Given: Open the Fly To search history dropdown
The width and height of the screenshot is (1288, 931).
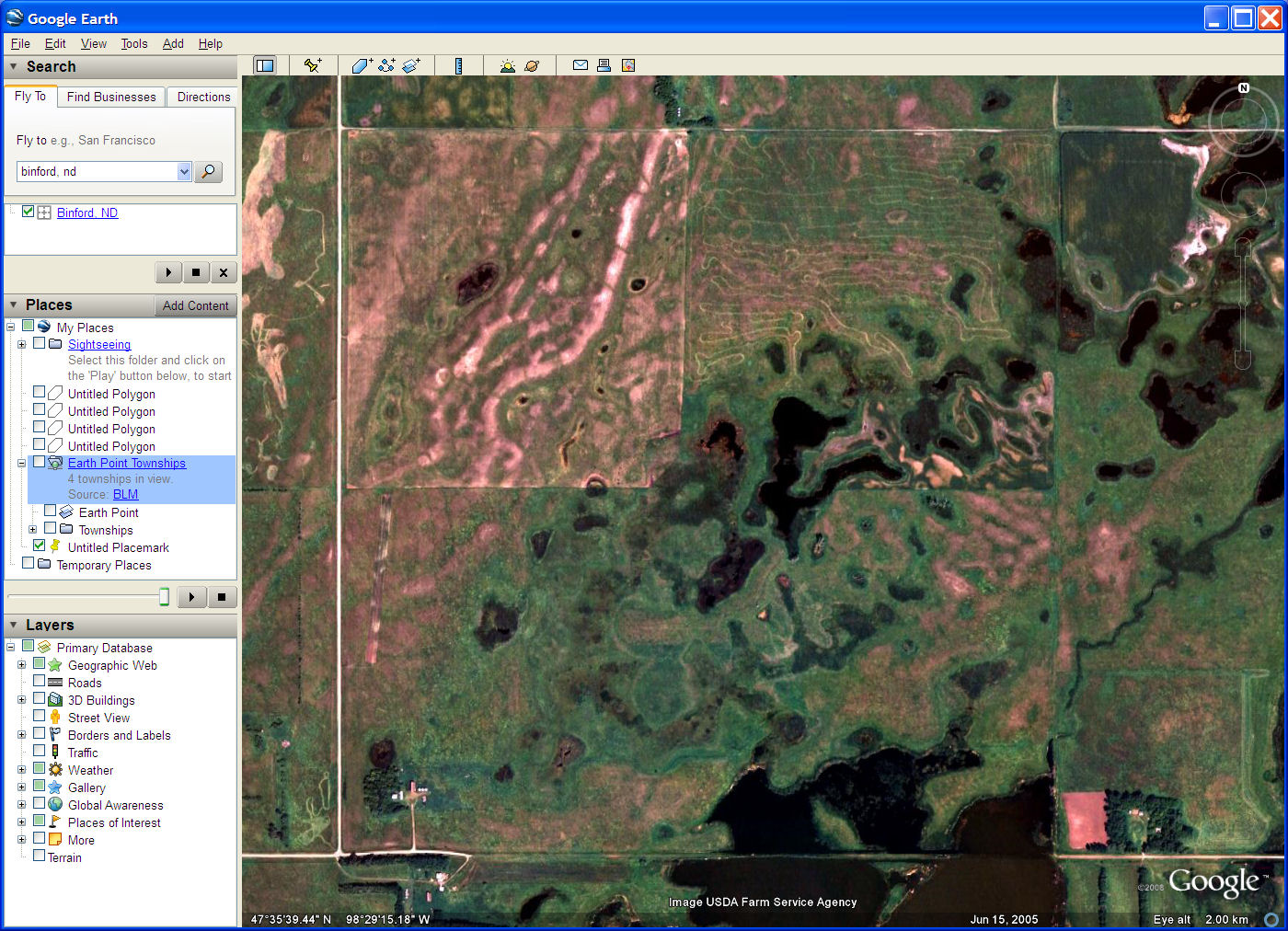Looking at the screenshot, I should pyautogui.click(x=184, y=171).
